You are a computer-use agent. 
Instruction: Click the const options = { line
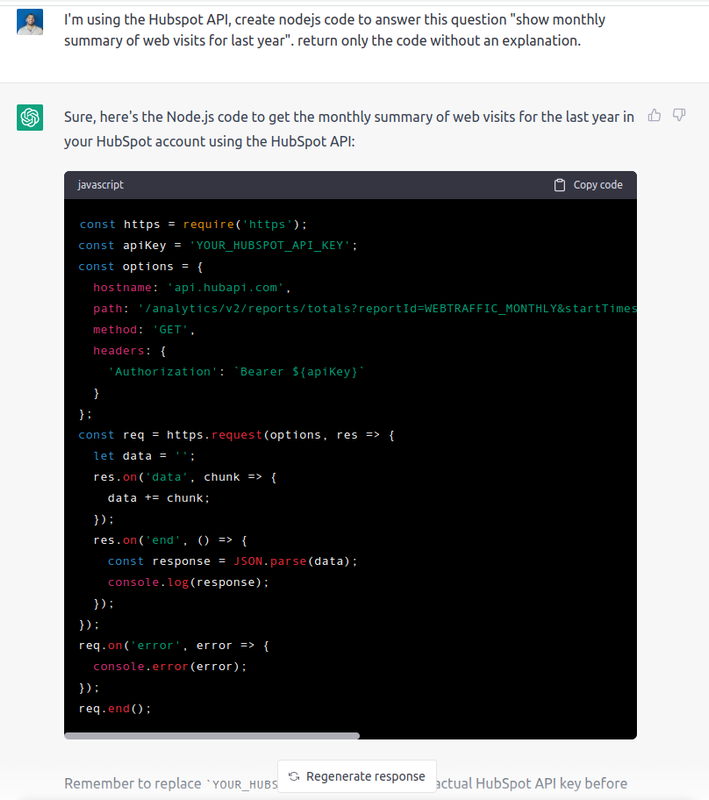click(140, 266)
